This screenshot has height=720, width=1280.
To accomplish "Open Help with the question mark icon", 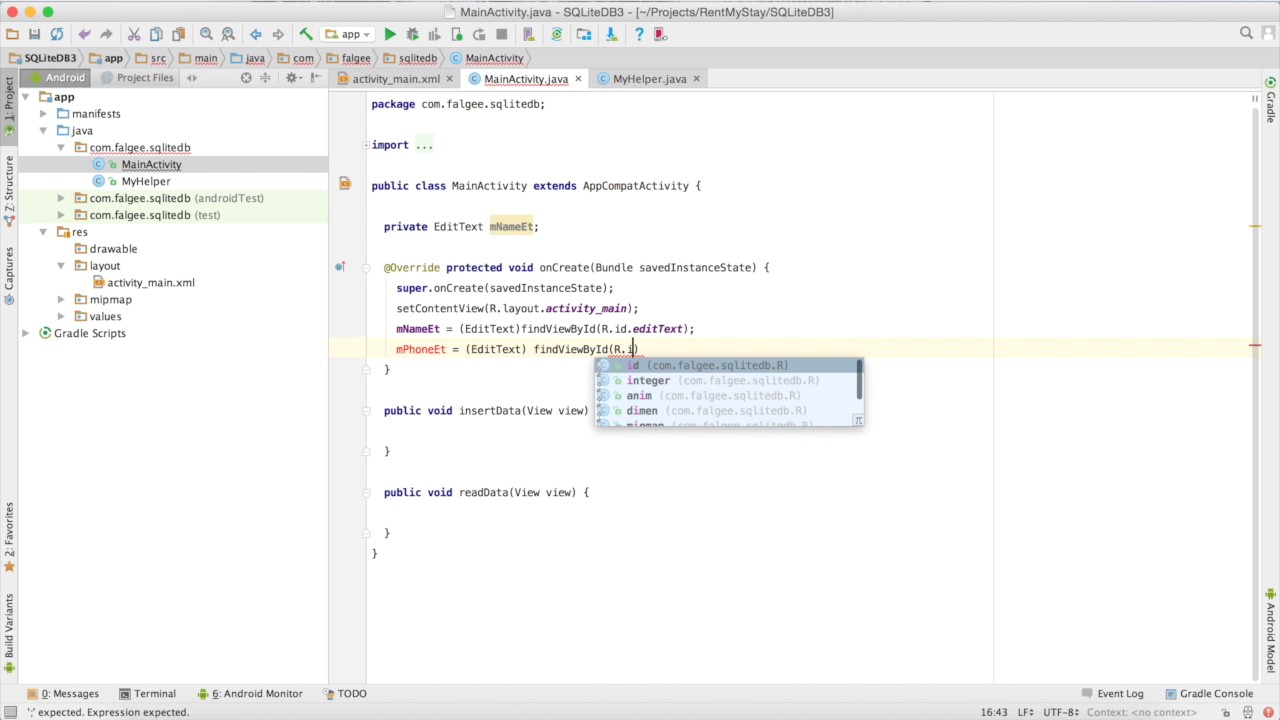I will tap(639, 34).
